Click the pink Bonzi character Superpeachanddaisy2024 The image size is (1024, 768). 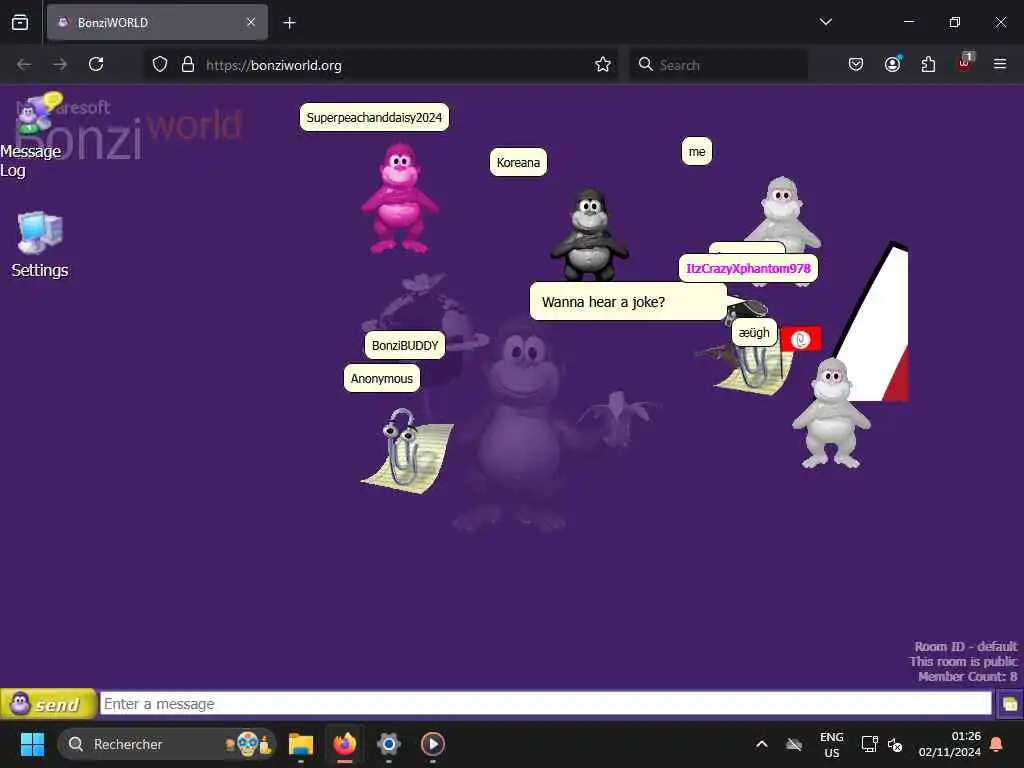coord(399,198)
